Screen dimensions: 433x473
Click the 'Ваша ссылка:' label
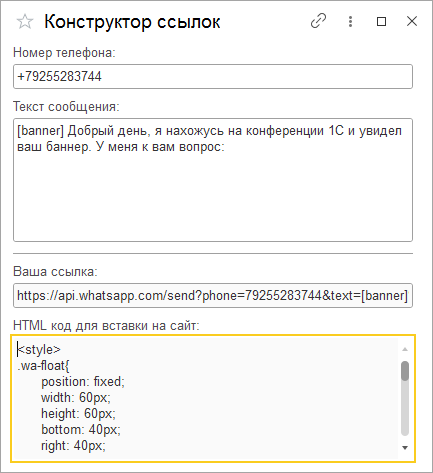tap(55, 271)
